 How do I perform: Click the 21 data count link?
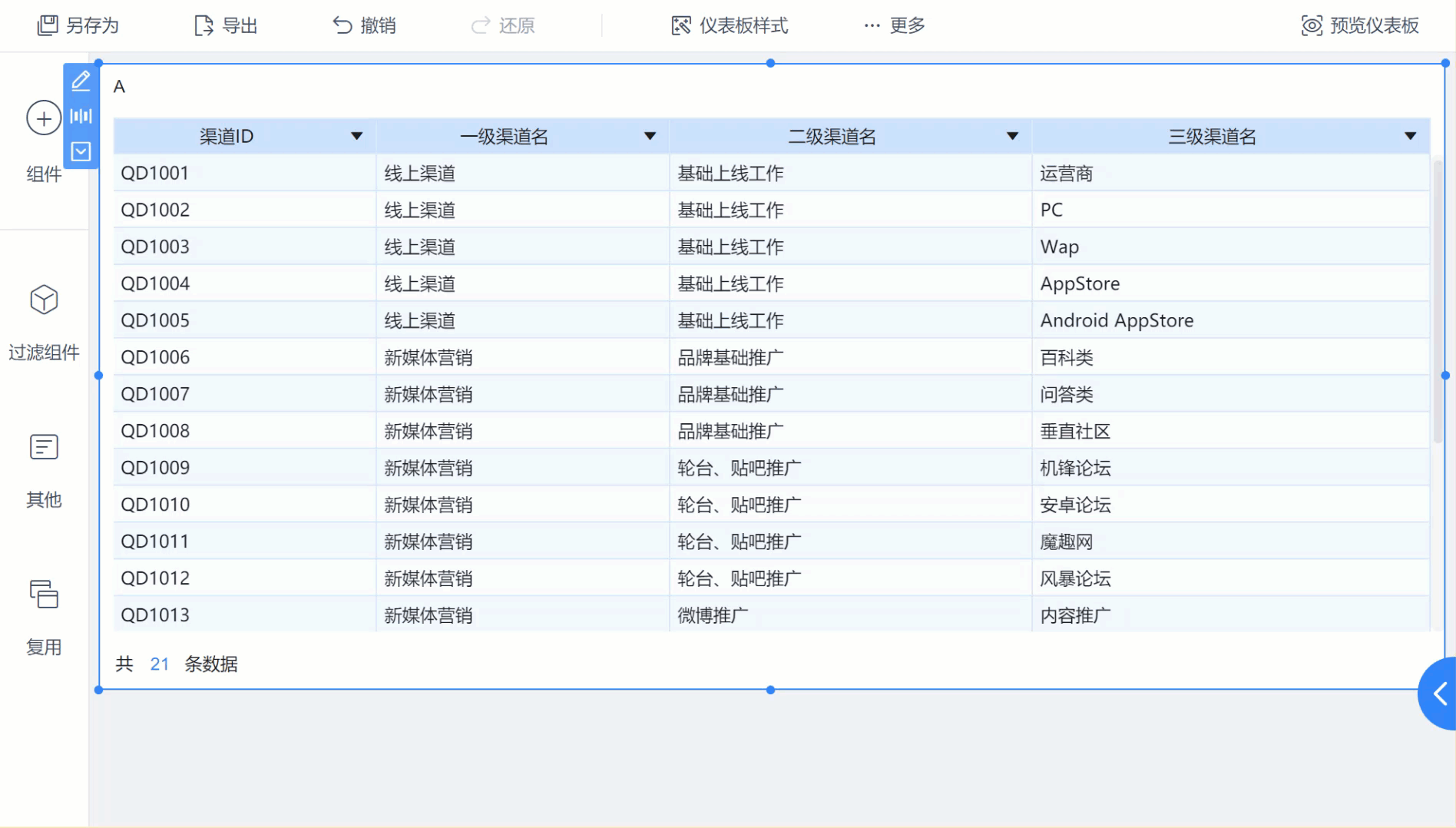pos(159,664)
